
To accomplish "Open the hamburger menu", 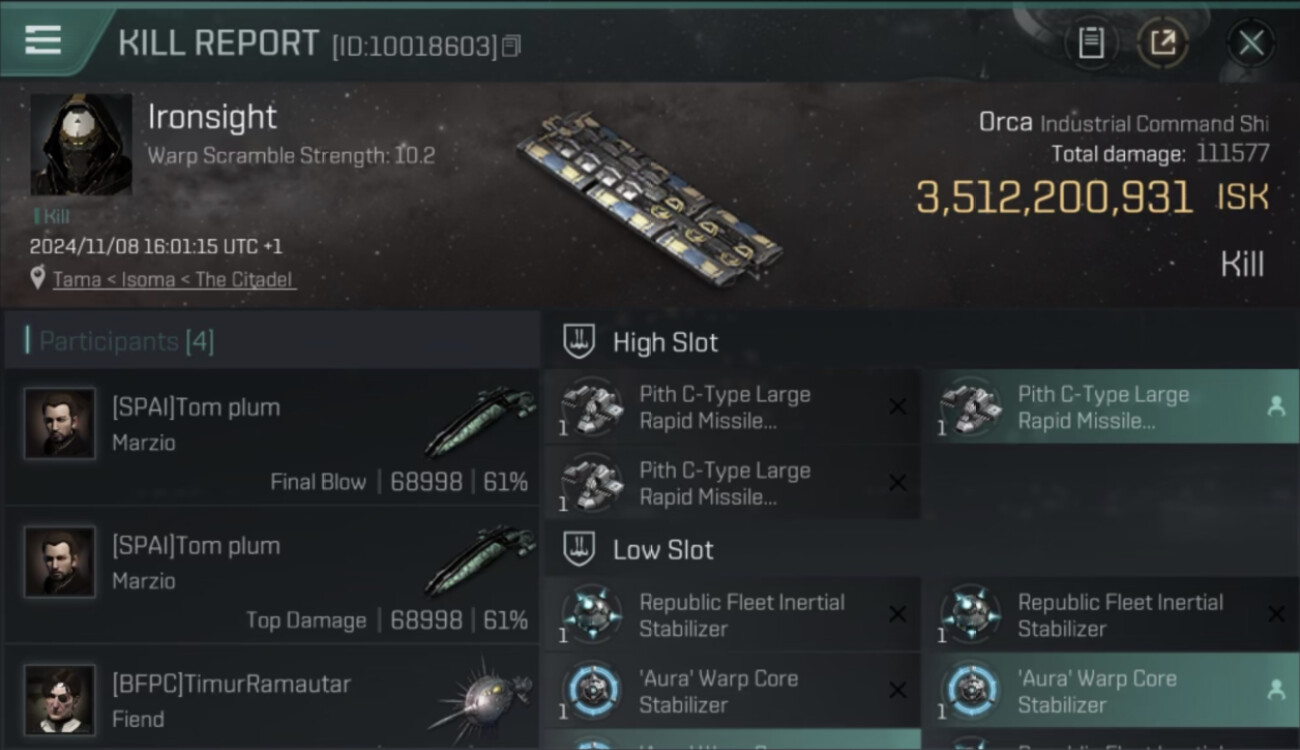I will click(43, 41).
